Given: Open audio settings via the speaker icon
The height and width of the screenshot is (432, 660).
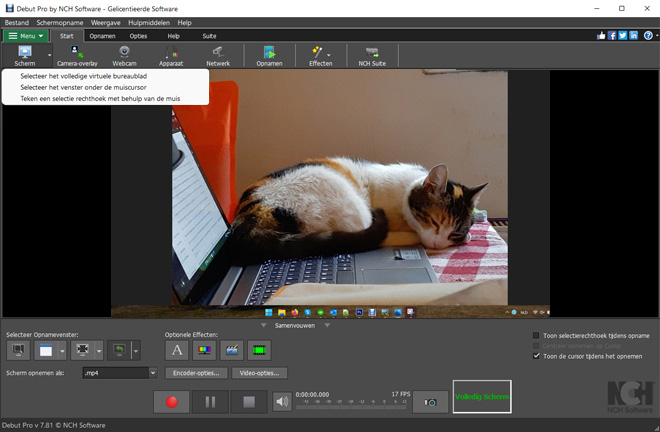Looking at the screenshot, I should coord(282,402).
